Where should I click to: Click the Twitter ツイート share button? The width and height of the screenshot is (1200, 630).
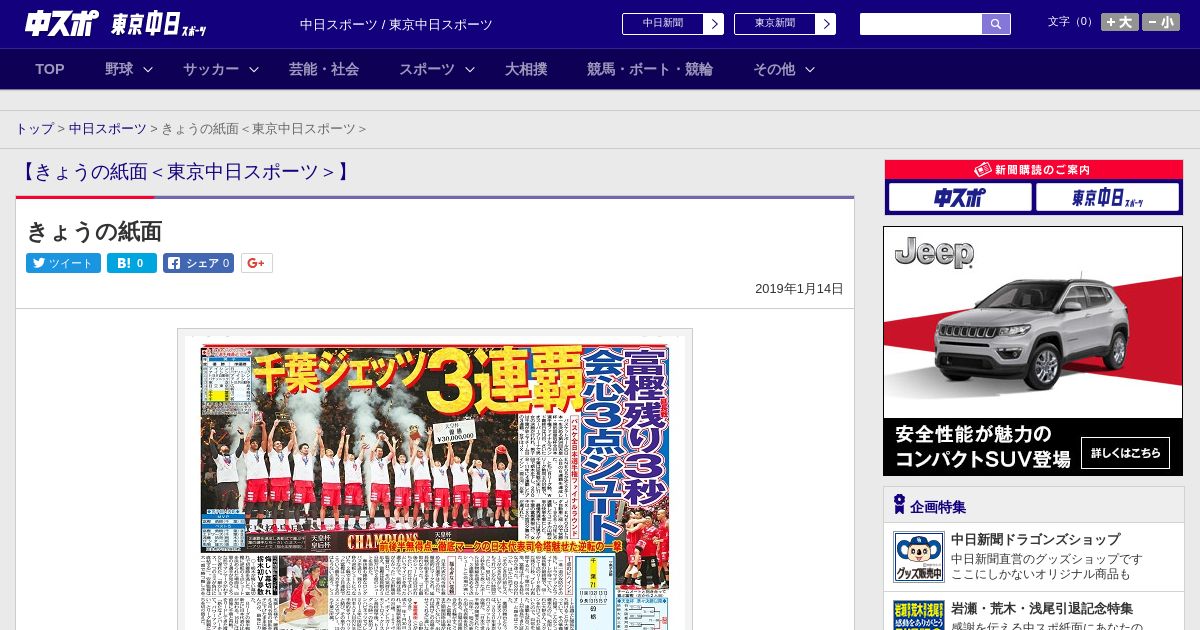click(x=63, y=263)
